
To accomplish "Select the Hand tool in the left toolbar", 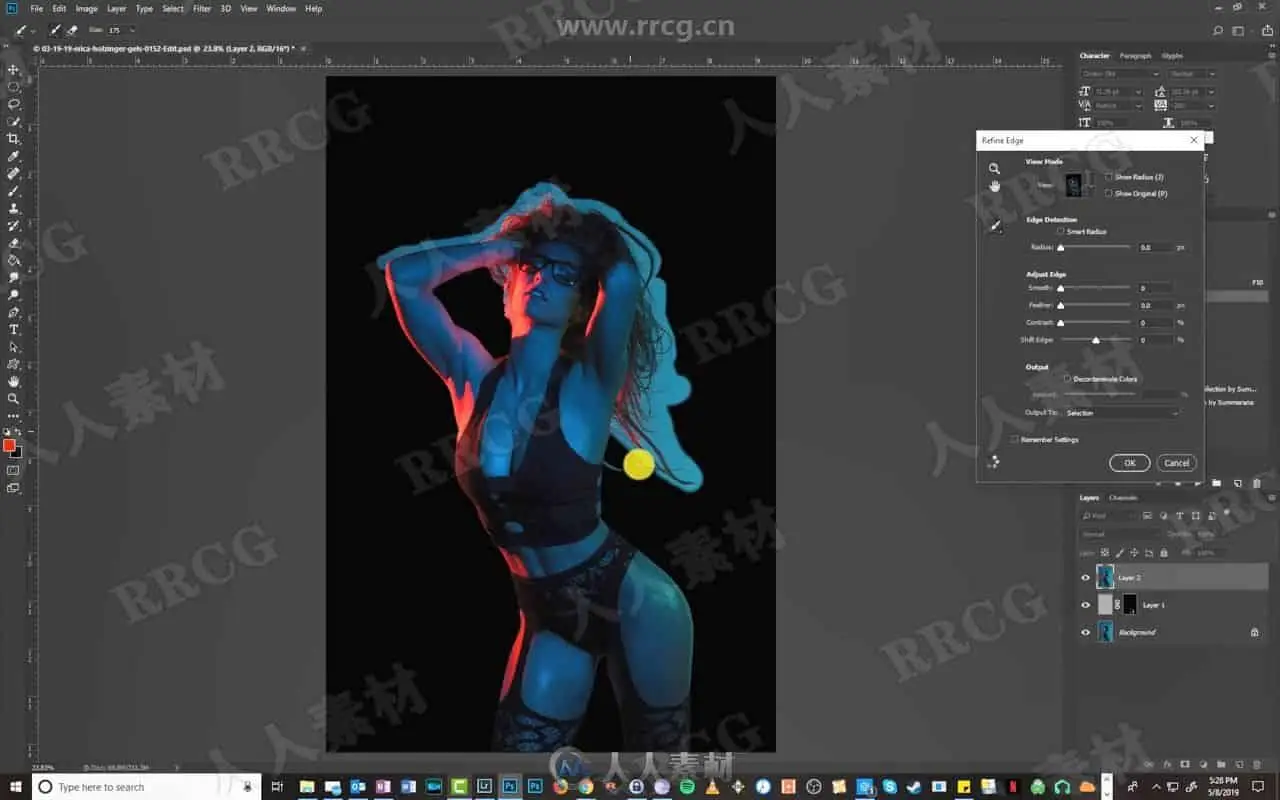I will click(x=14, y=381).
